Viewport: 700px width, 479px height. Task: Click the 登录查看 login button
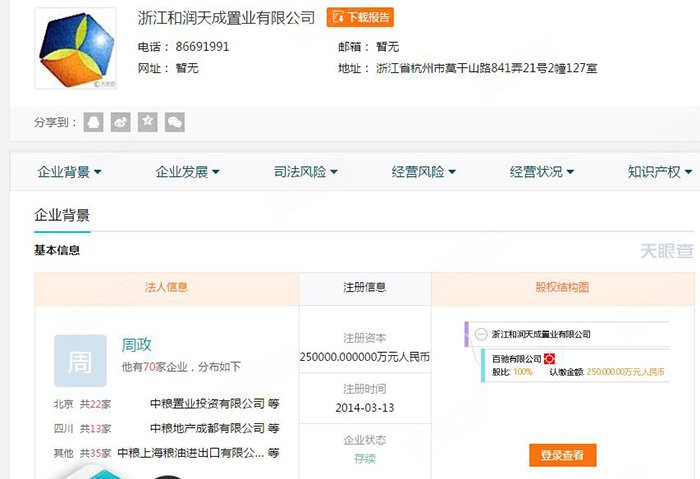[562, 455]
